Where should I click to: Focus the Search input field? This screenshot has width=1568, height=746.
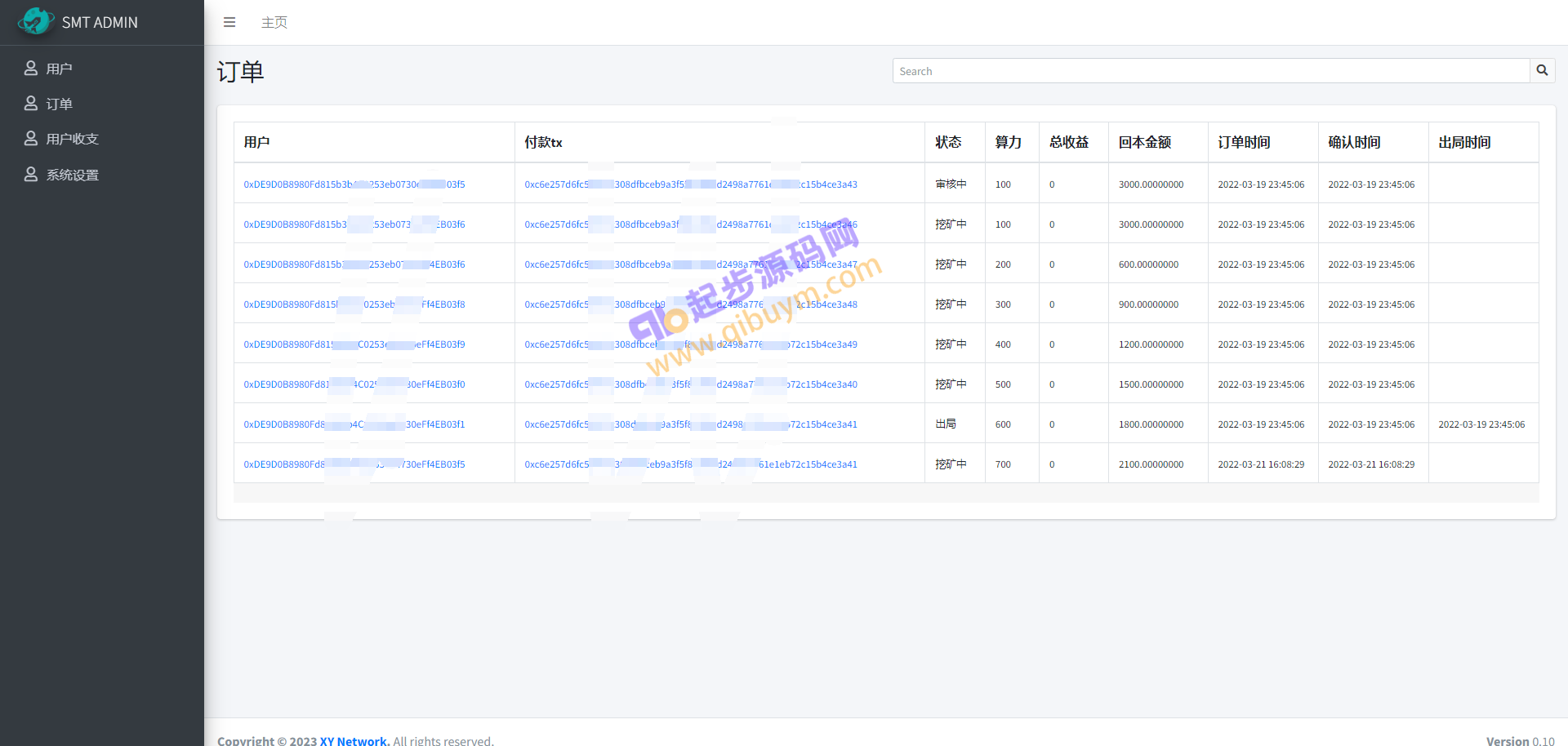(1210, 71)
